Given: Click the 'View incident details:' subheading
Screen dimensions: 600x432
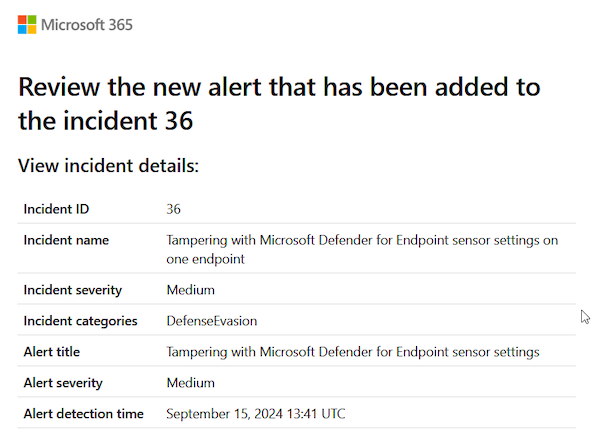Looking at the screenshot, I should point(109,165).
